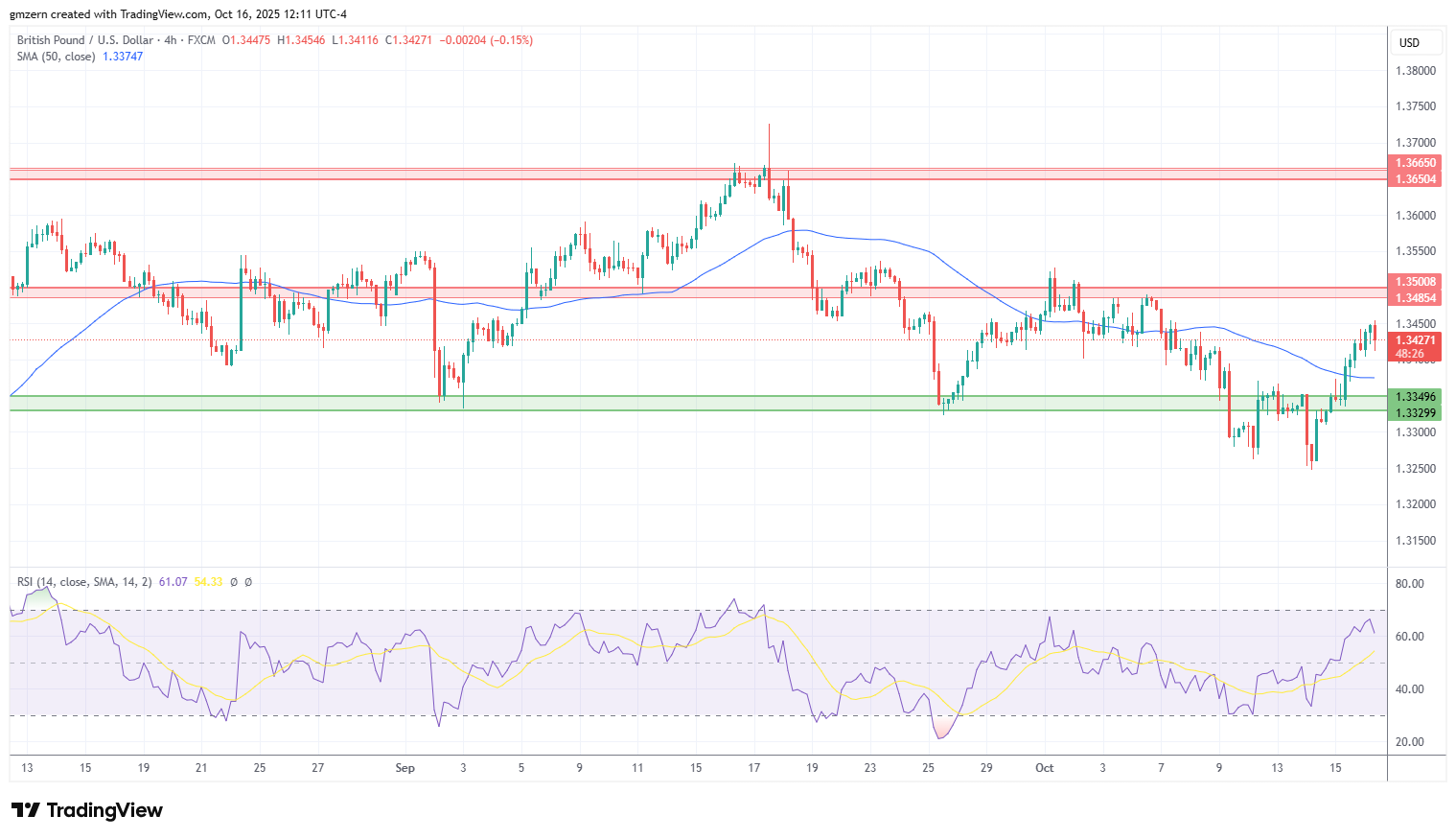The height and width of the screenshot is (839, 1456).
Task: Click the open value O1.34475
Action: point(246,40)
